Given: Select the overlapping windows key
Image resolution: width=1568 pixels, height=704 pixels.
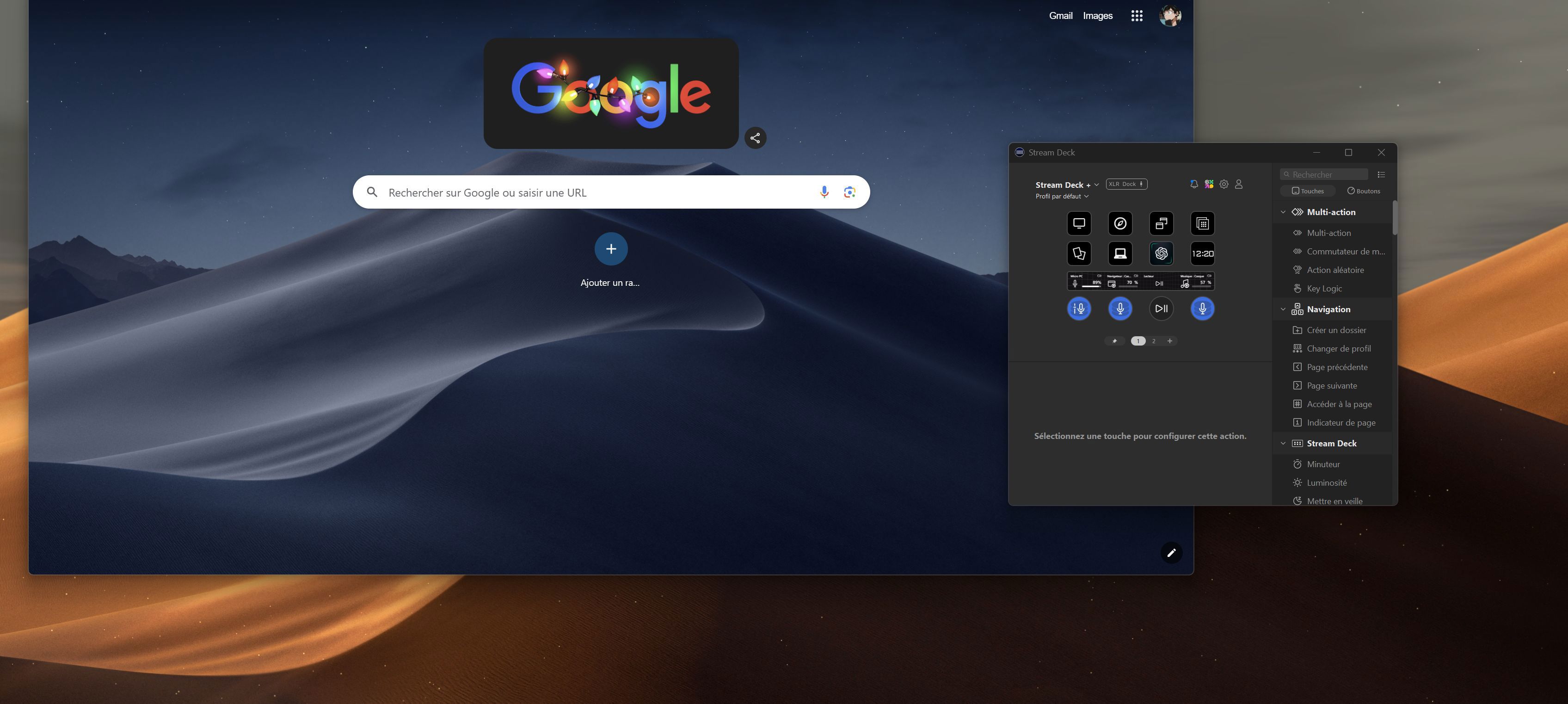Looking at the screenshot, I should tap(1161, 223).
